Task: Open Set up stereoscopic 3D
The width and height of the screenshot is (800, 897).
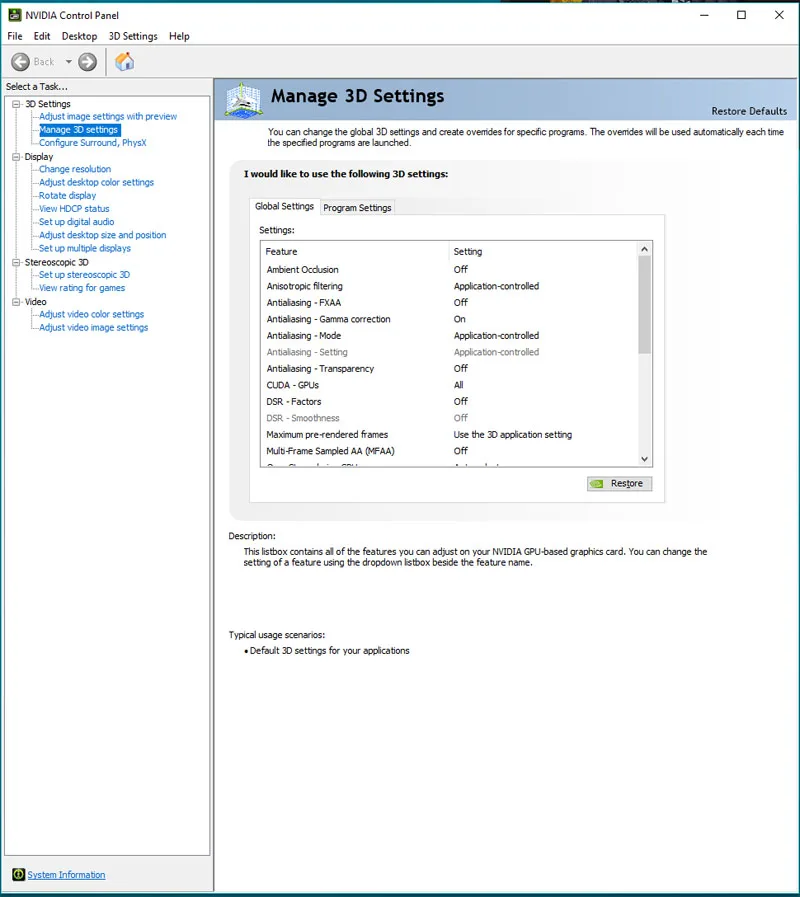Action: (x=85, y=275)
